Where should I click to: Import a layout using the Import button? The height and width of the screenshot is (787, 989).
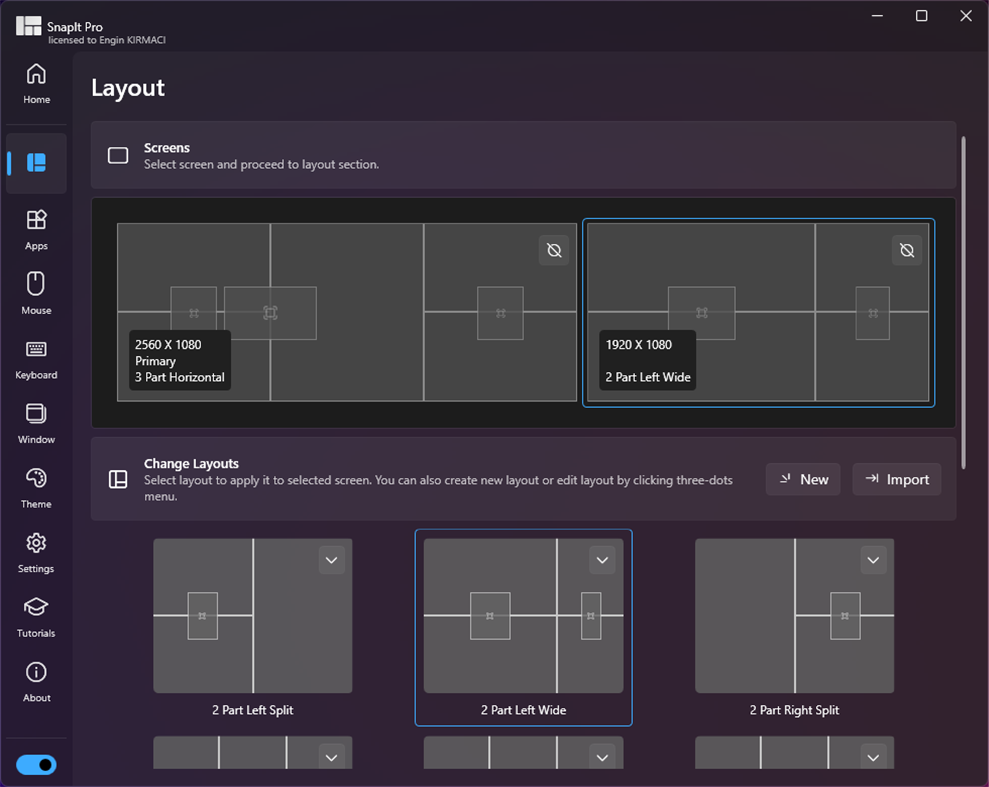coord(896,479)
